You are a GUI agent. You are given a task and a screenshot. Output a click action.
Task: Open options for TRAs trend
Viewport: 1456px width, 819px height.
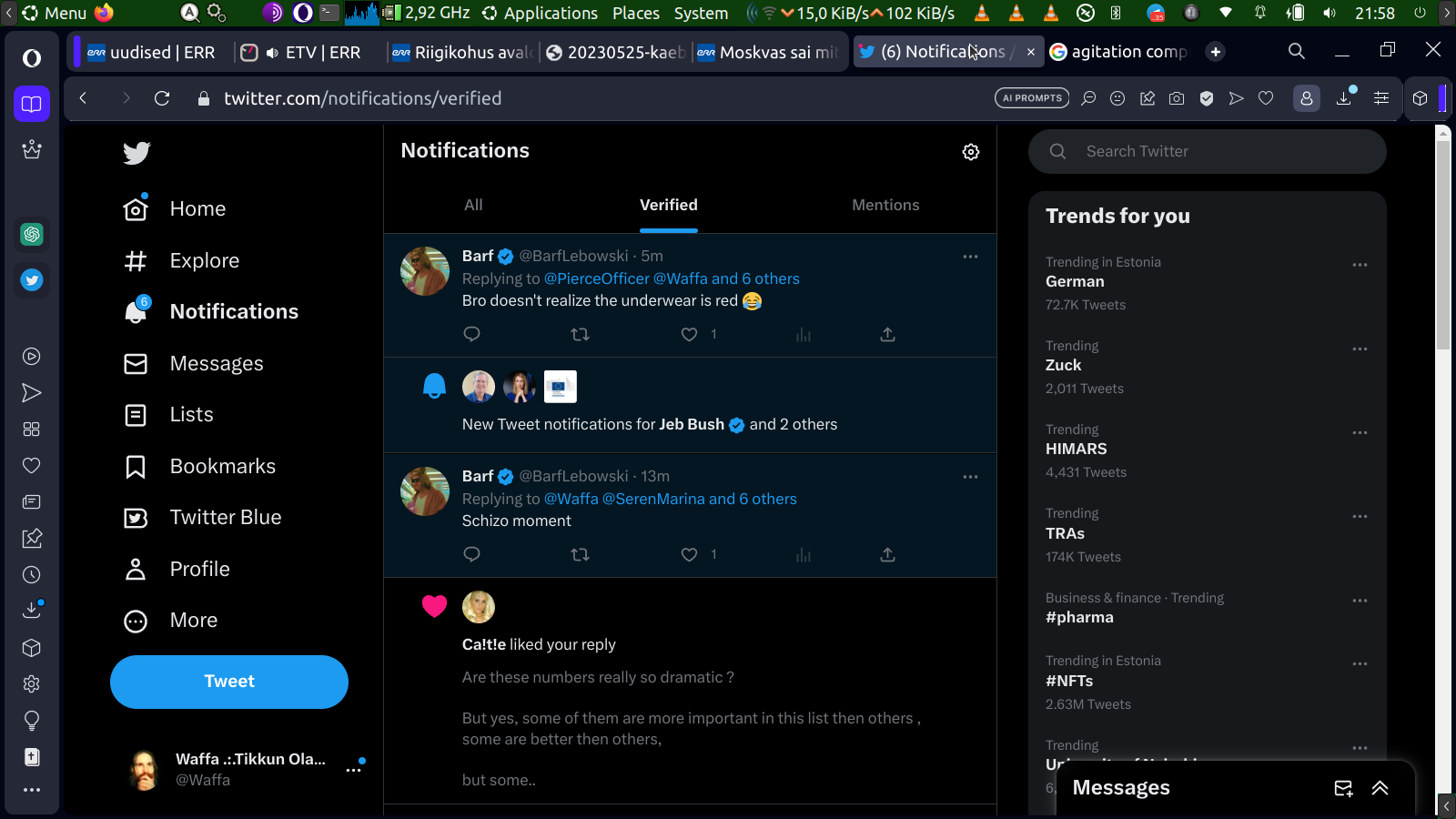[x=1360, y=516]
